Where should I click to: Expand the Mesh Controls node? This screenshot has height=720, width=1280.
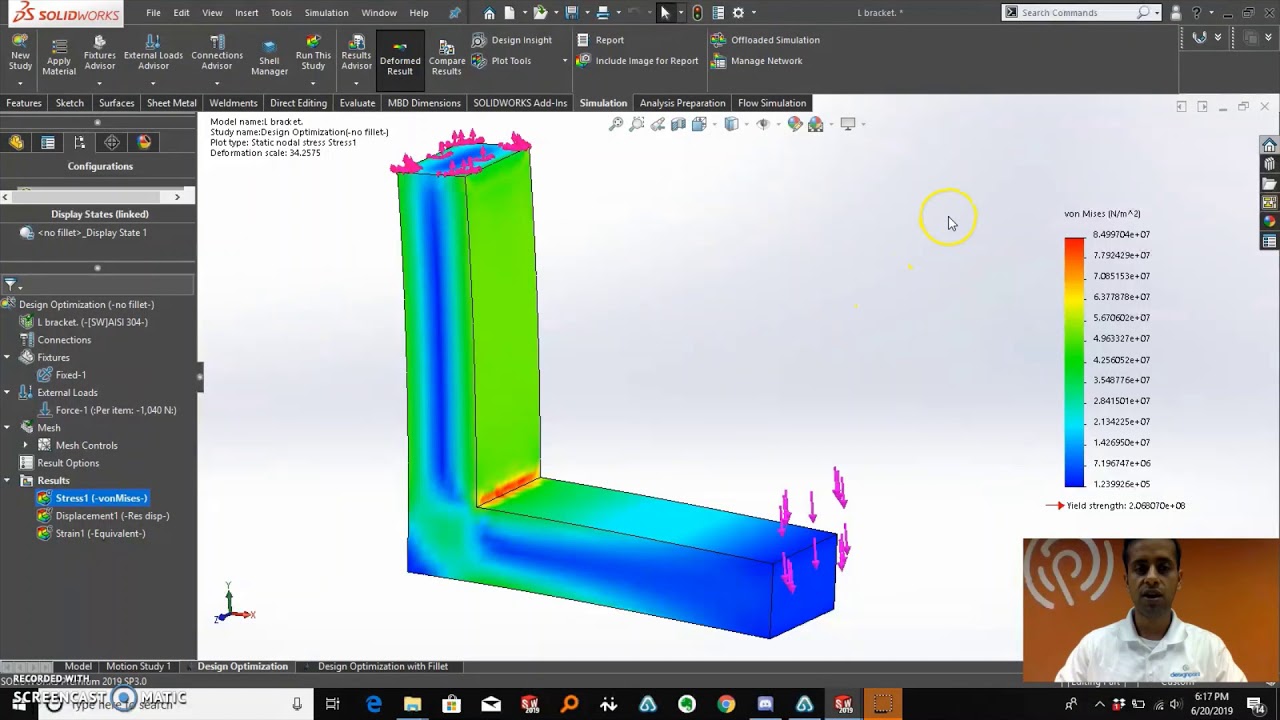coord(25,445)
